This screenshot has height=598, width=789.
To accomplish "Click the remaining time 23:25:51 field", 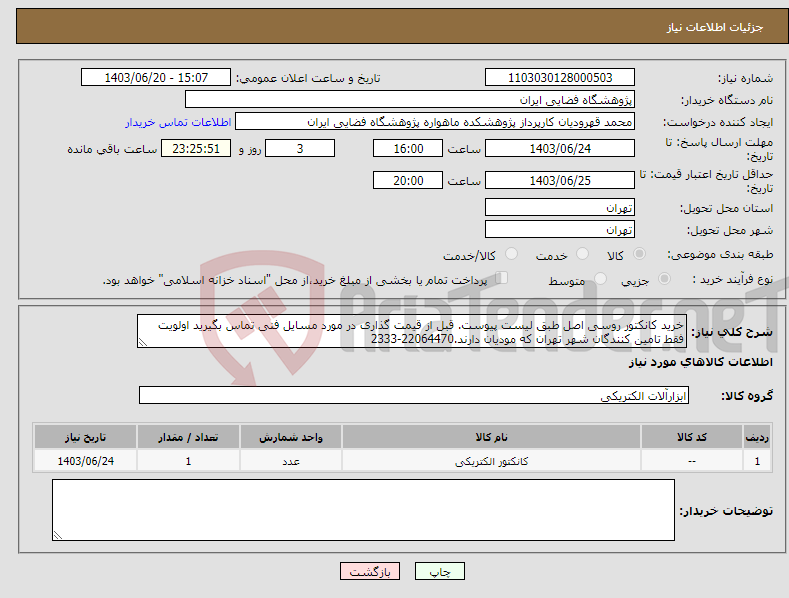I will [x=196, y=148].
